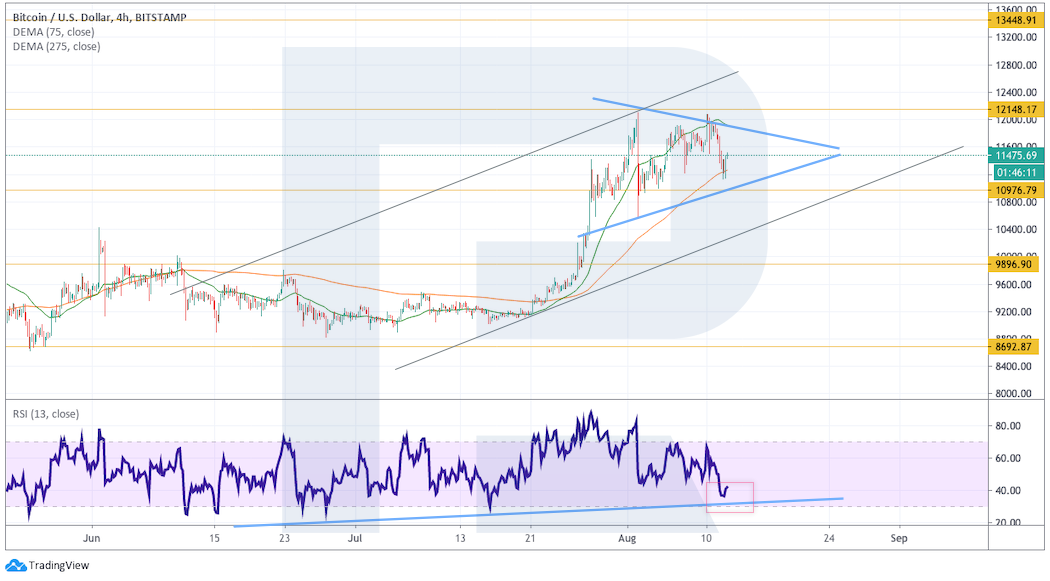The width and height of the screenshot is (1050, 581).
Task: Select the DEMA (275, close) indicator legend
Action: (56, 46)
